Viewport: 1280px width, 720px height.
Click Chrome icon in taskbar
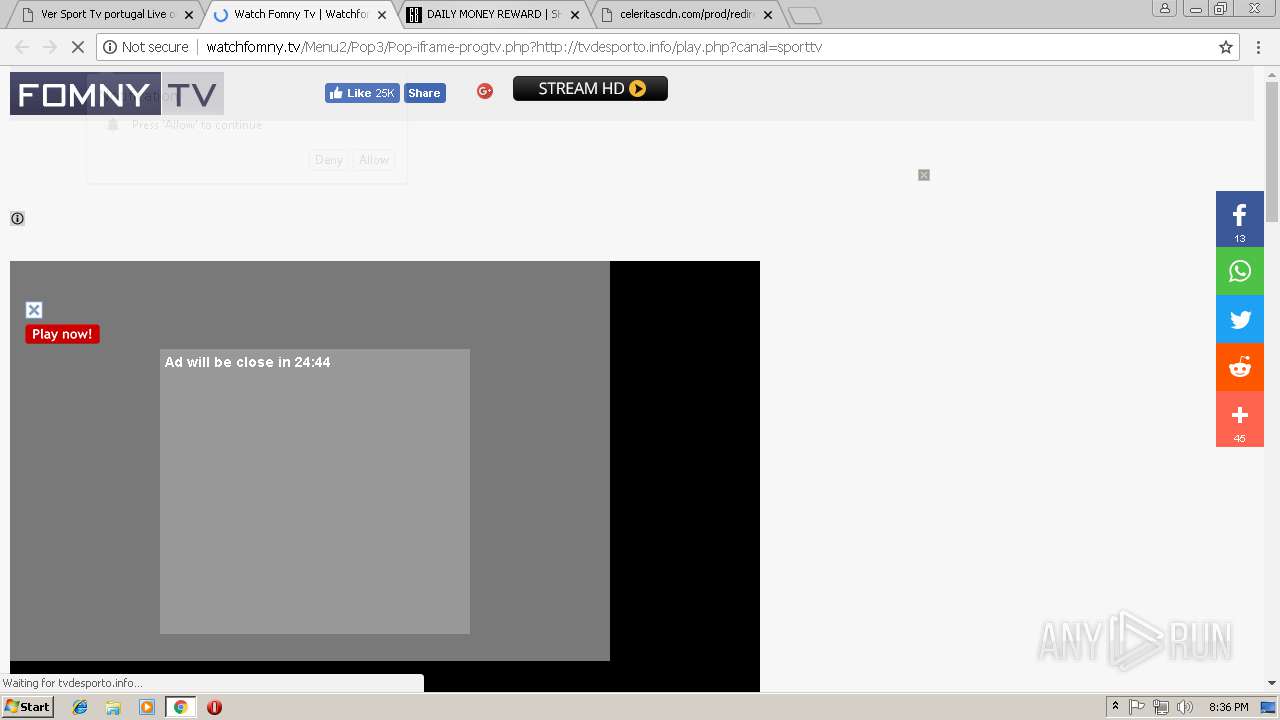click(180, 707)
